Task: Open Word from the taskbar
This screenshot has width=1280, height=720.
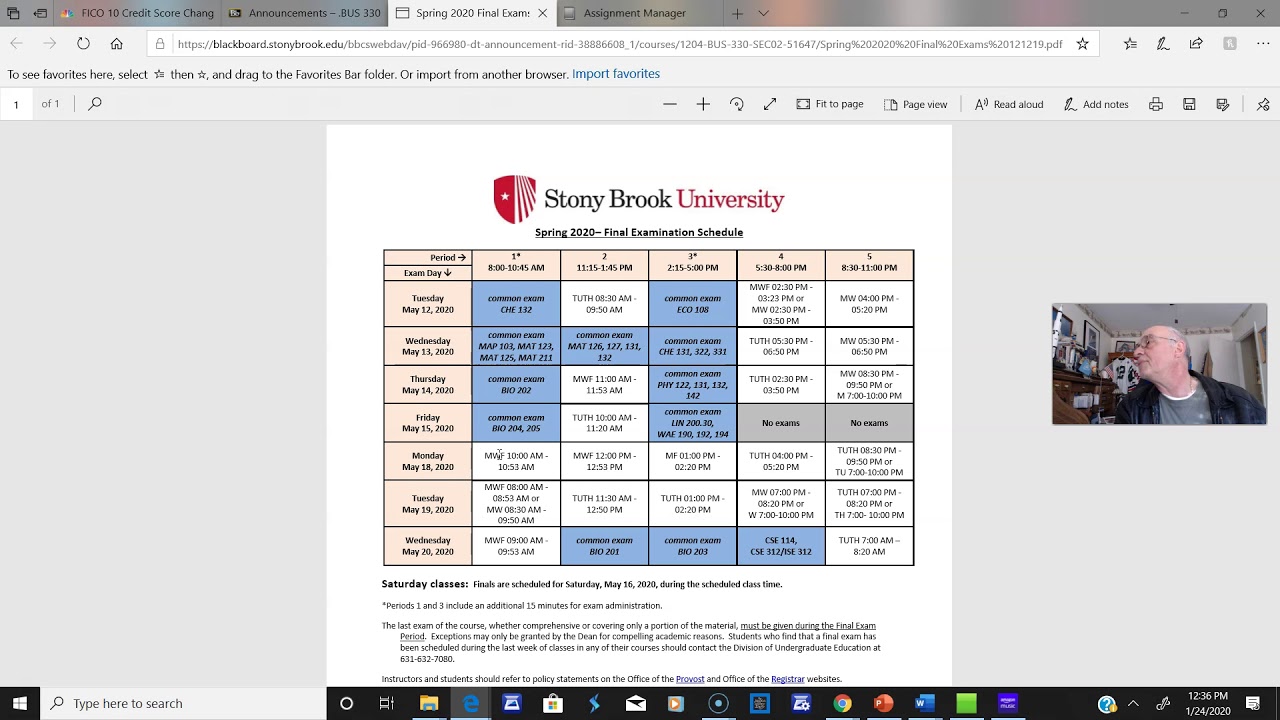Action: (924, 703)
